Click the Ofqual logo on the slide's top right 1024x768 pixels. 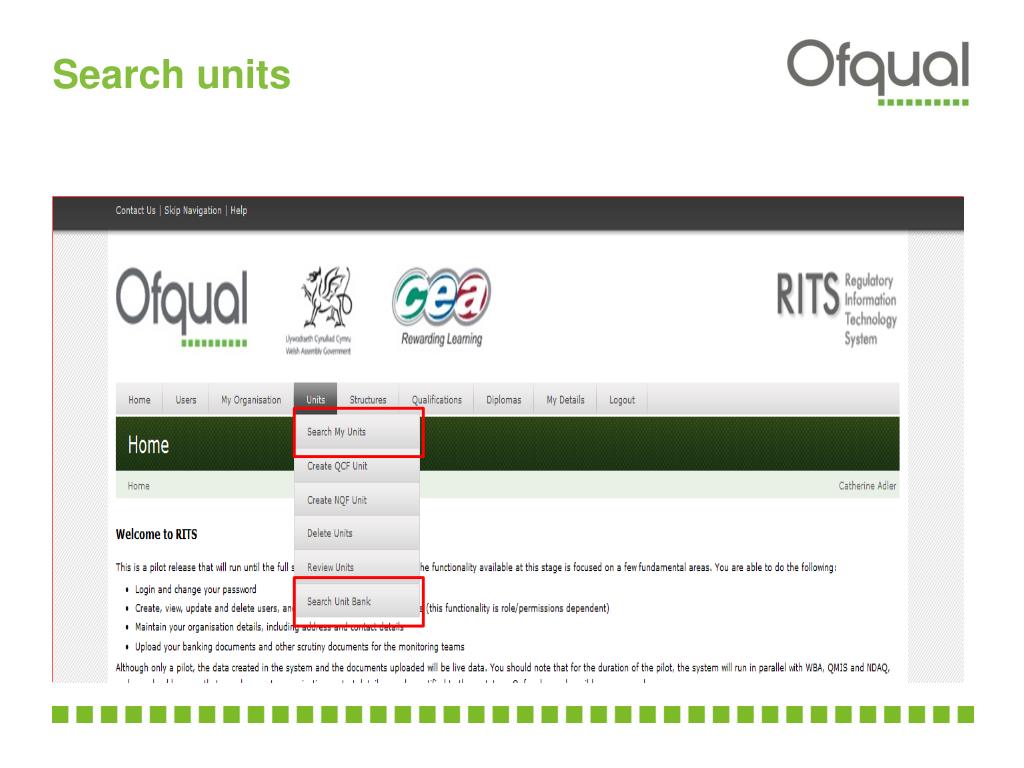878,72
